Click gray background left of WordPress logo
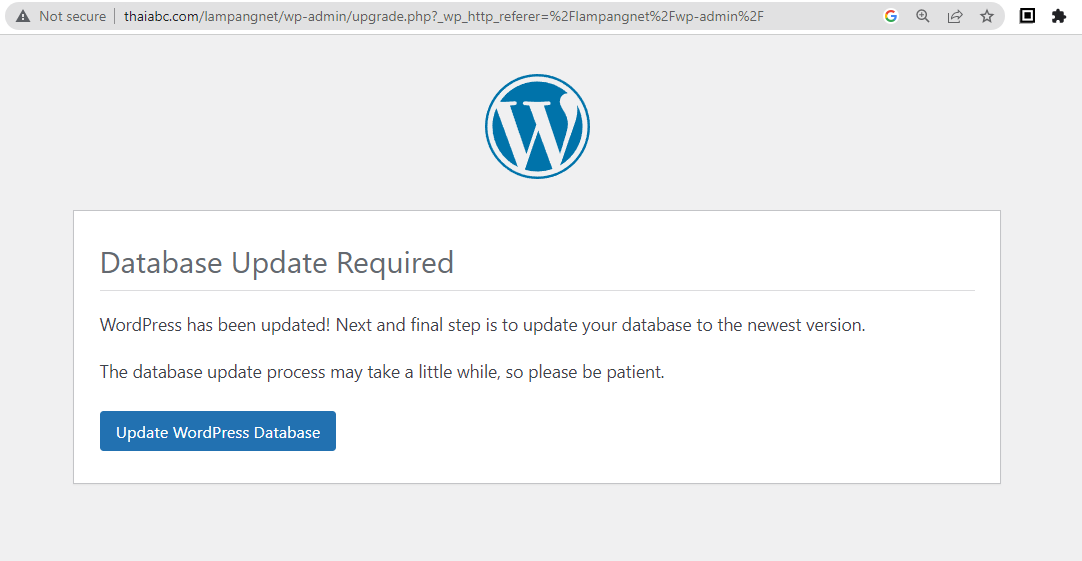The width and height of the screenshot is (1082, 561). (x=242, y=126)
